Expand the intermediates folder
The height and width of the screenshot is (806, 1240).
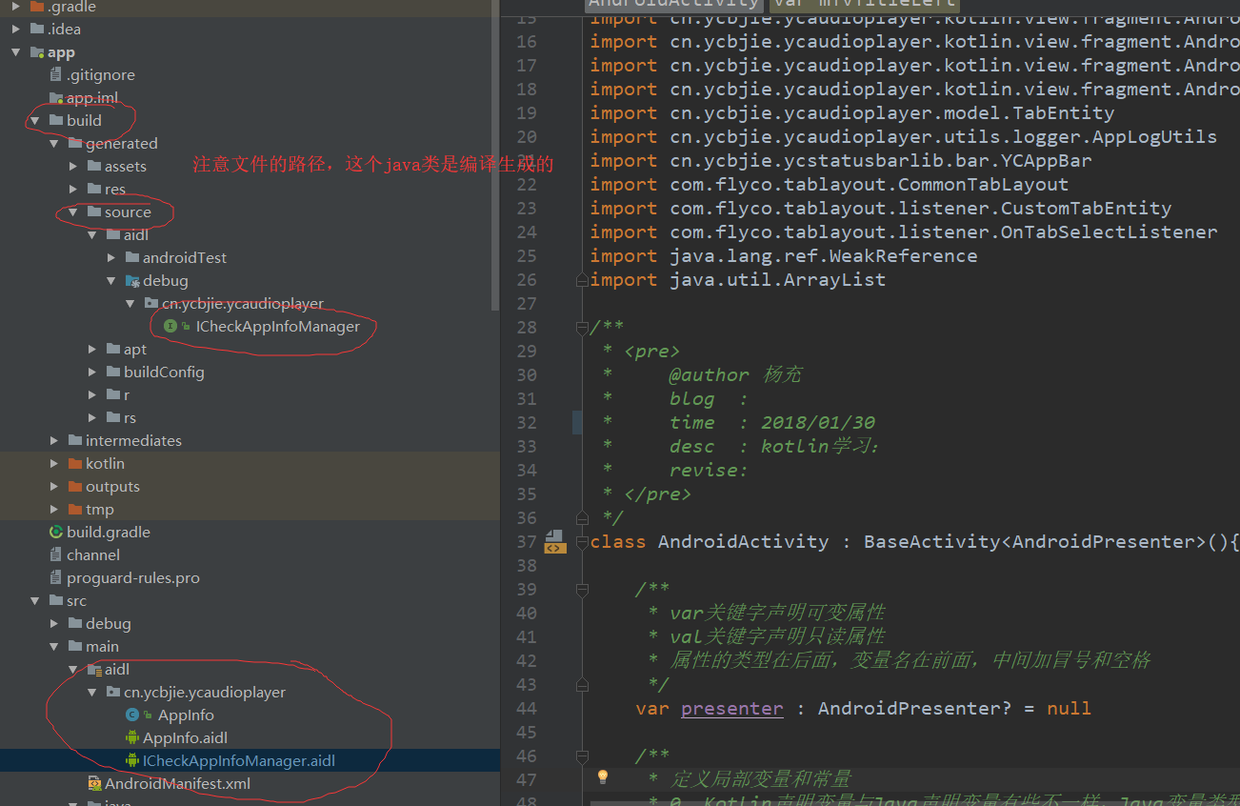coord(54,440)
